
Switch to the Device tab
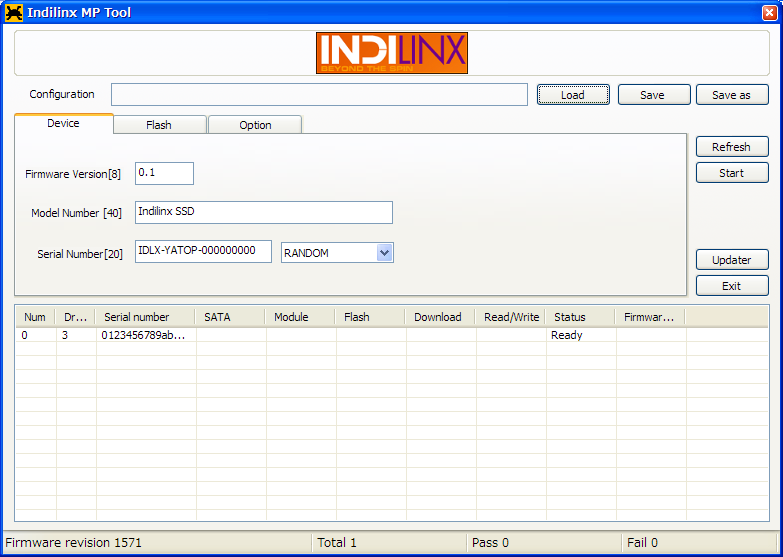click(64, 123)
